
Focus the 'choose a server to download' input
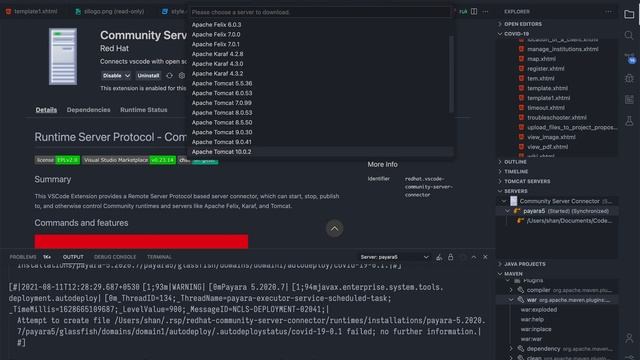click(x=320, y=12)
